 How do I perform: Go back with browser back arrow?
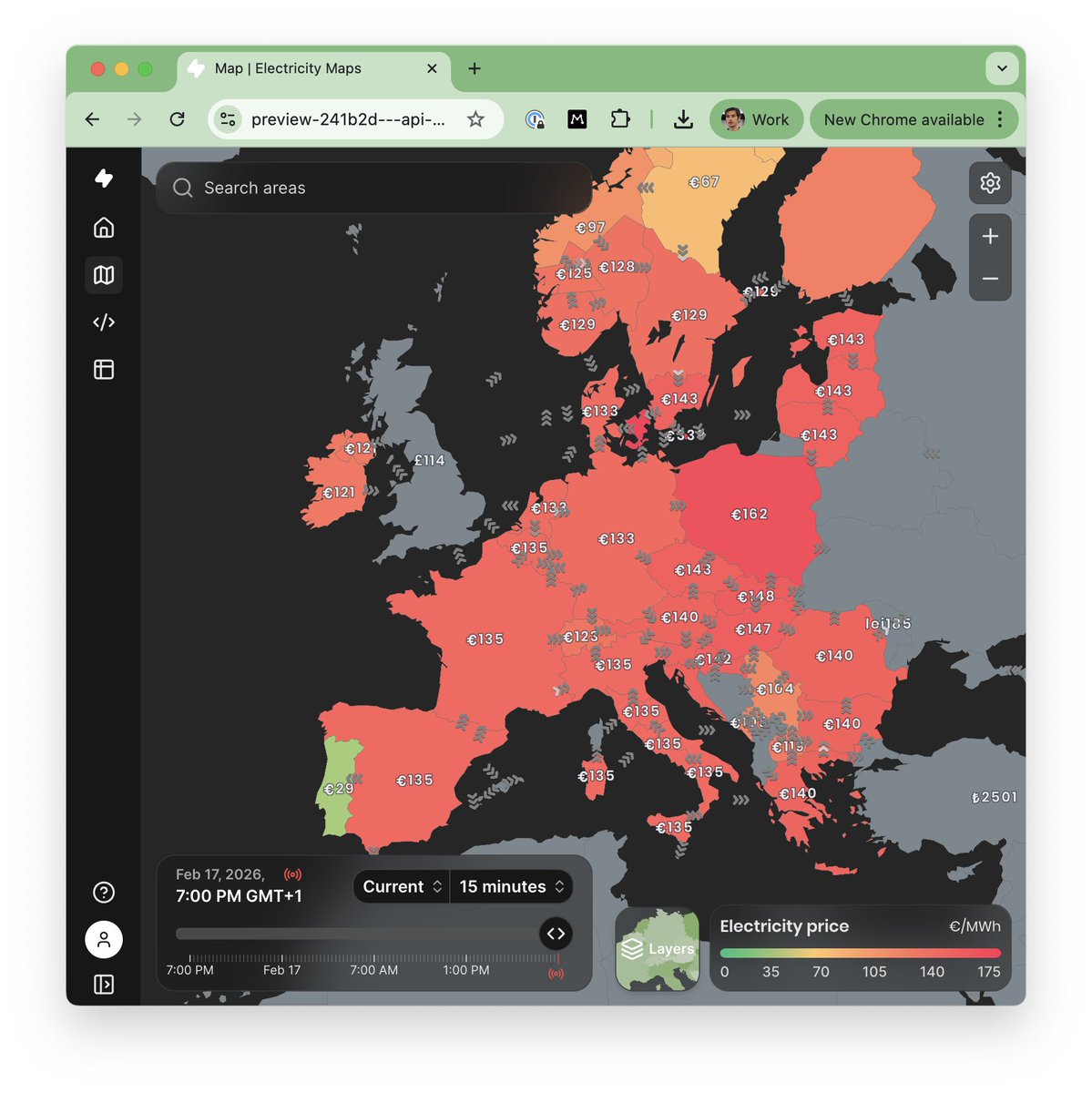point(92,119)
